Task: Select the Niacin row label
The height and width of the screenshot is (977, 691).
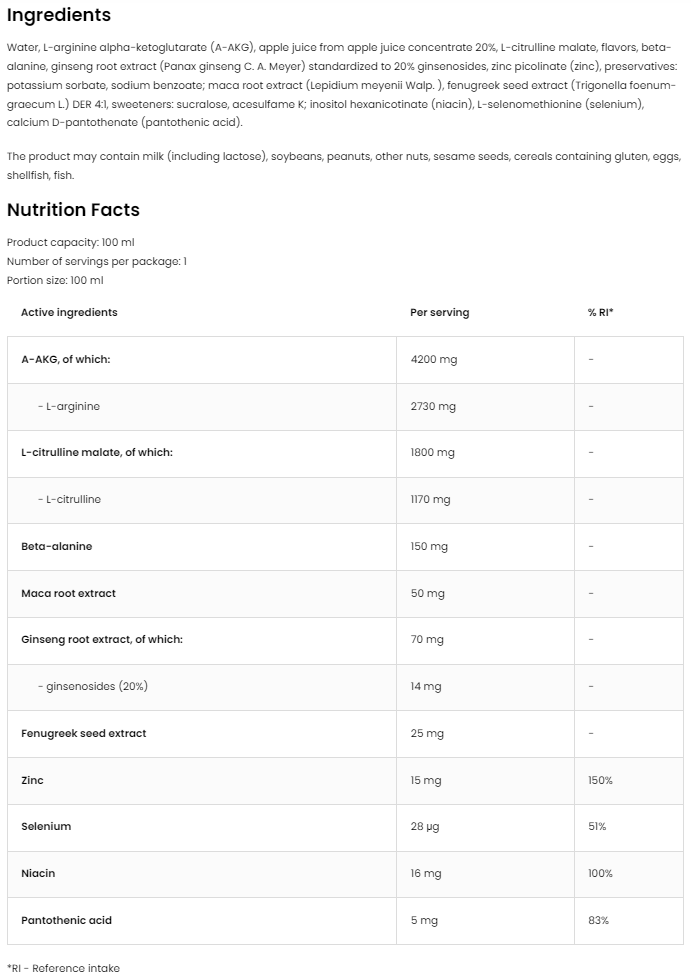Action: click(x=38, y=873)
